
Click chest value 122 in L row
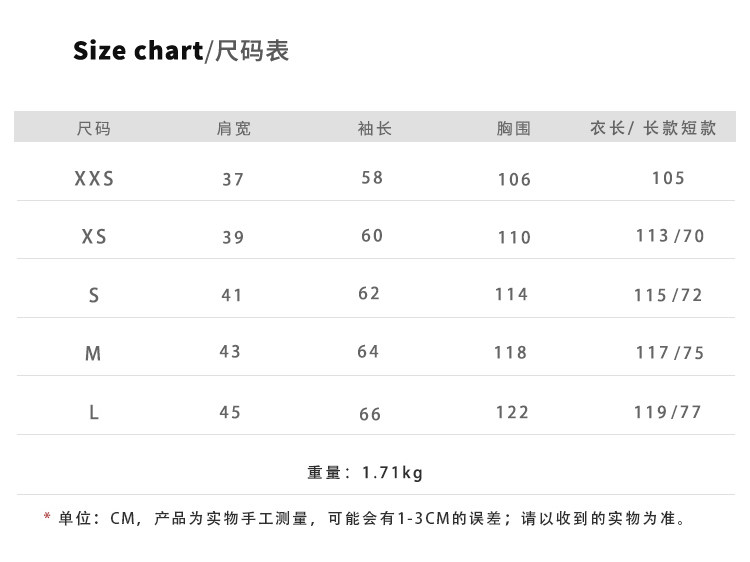(x=512, y=412)
